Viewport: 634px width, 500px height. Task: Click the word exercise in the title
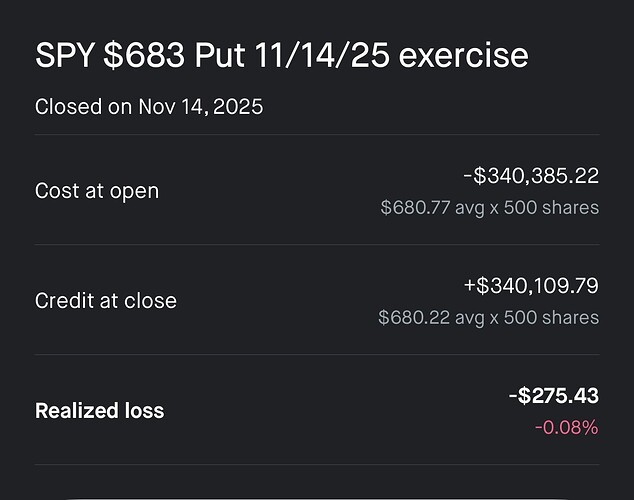[x=463, y=55]
